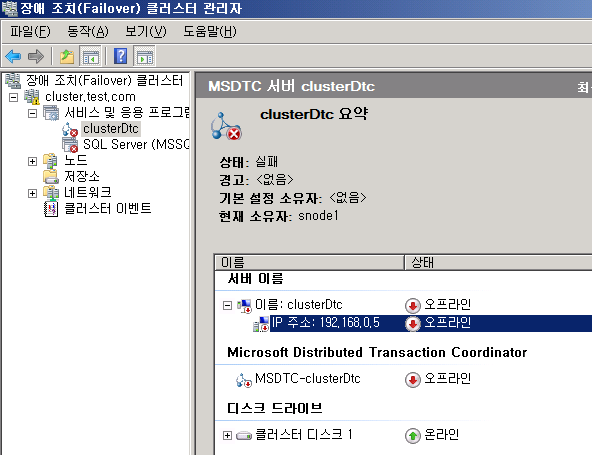Click the 네트워크 network icon
This screenshot has height=455, width=592.
pyautogui.click(x=51, y=193)
